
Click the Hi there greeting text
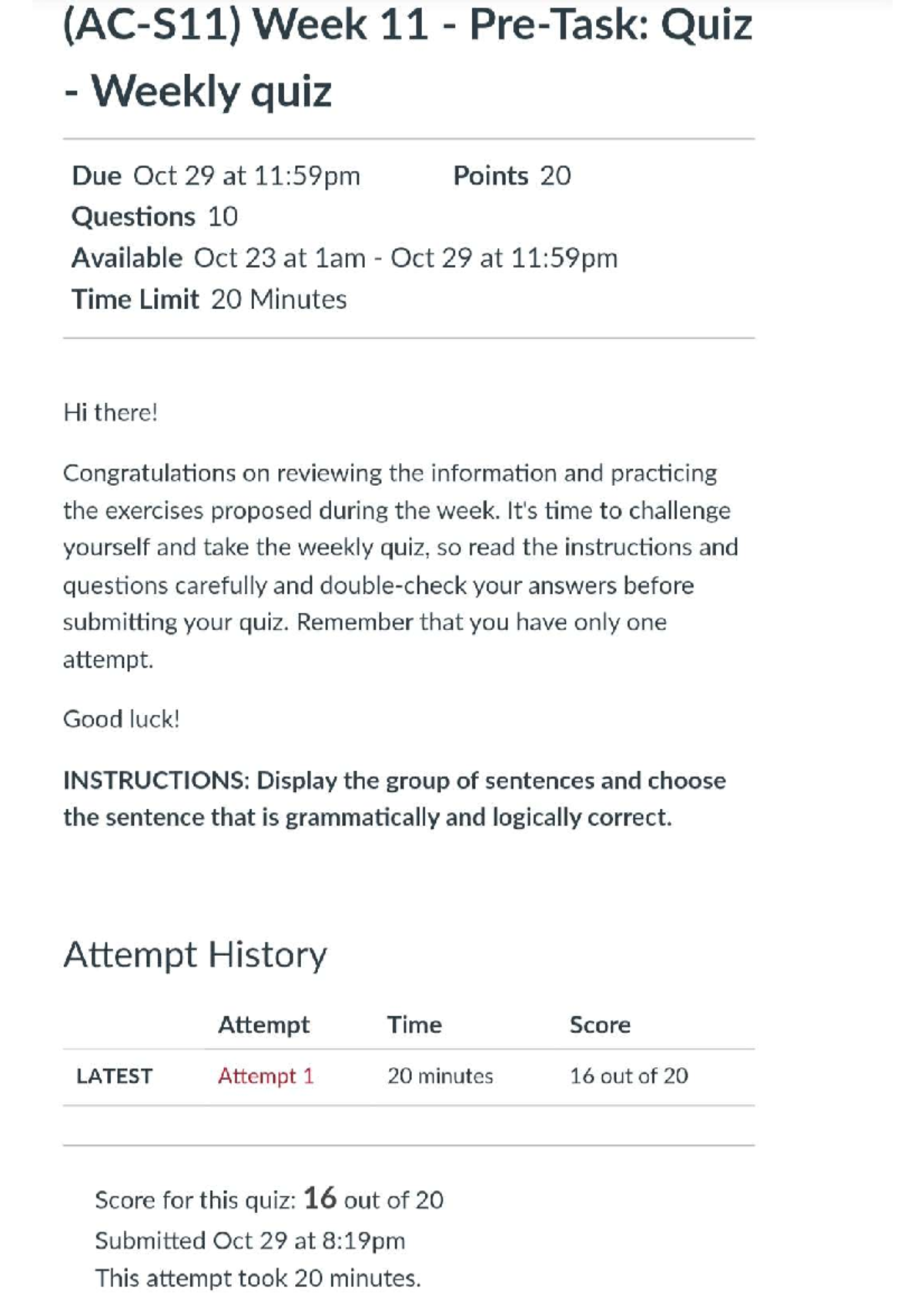(x=110, y=410)
